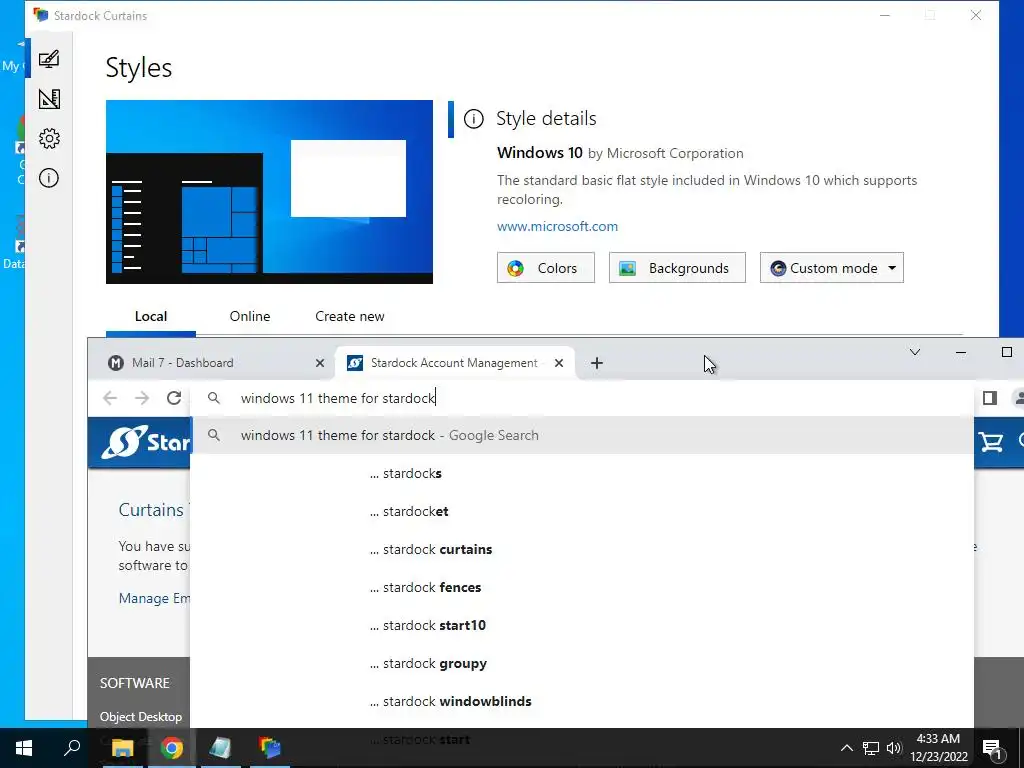The width and height of the screenshot is (1024, 768).
Task: Click the Colors button
Action: click(x=545, y=268)
